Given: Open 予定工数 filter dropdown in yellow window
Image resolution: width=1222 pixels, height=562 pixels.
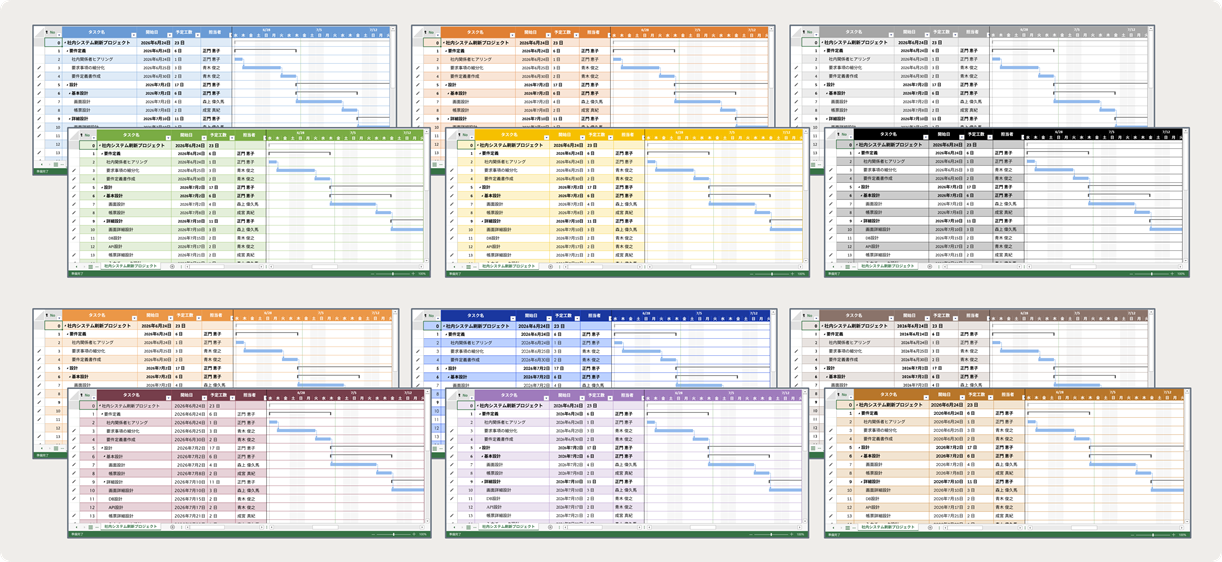Looking at the screenshot, I should pyautogui.click(x=611, y=138).
